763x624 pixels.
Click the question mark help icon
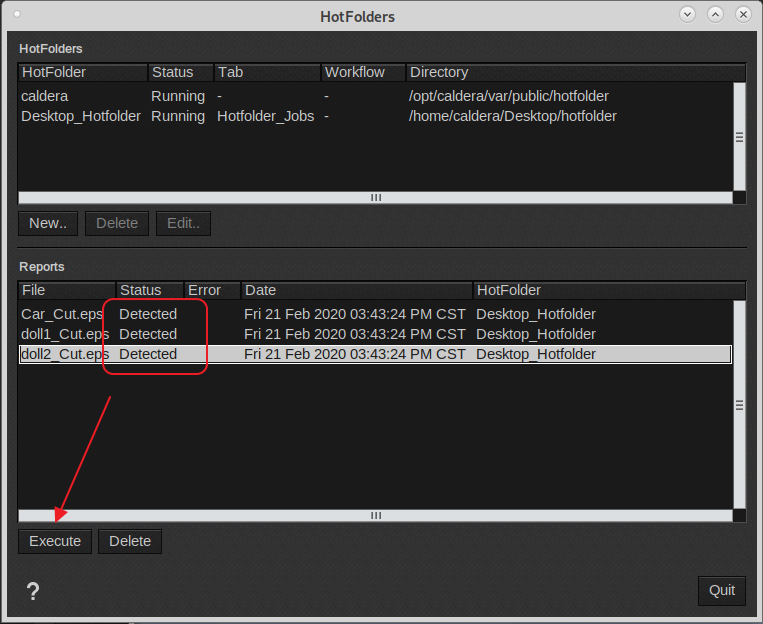click(x=32, y=591)
